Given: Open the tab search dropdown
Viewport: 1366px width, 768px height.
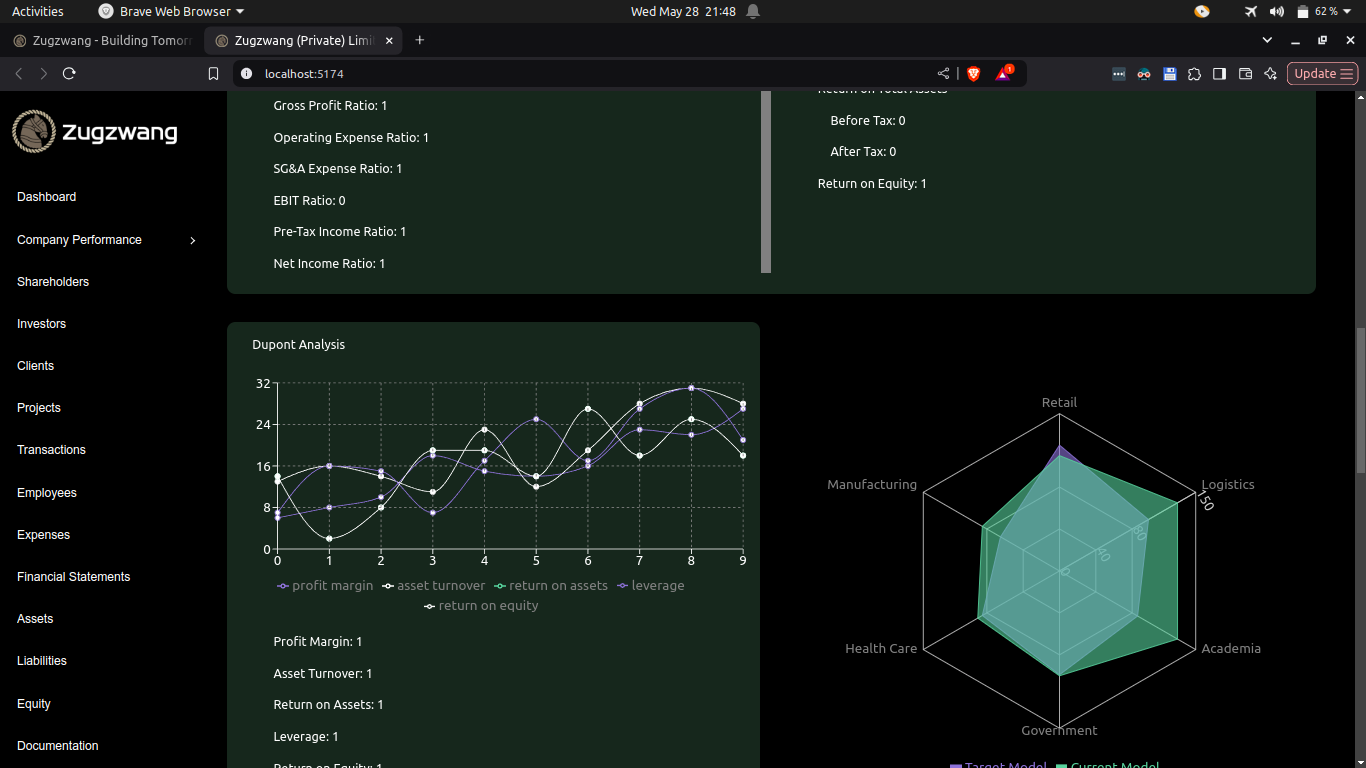Looking at the screenshot, I should coord(1267,40).
